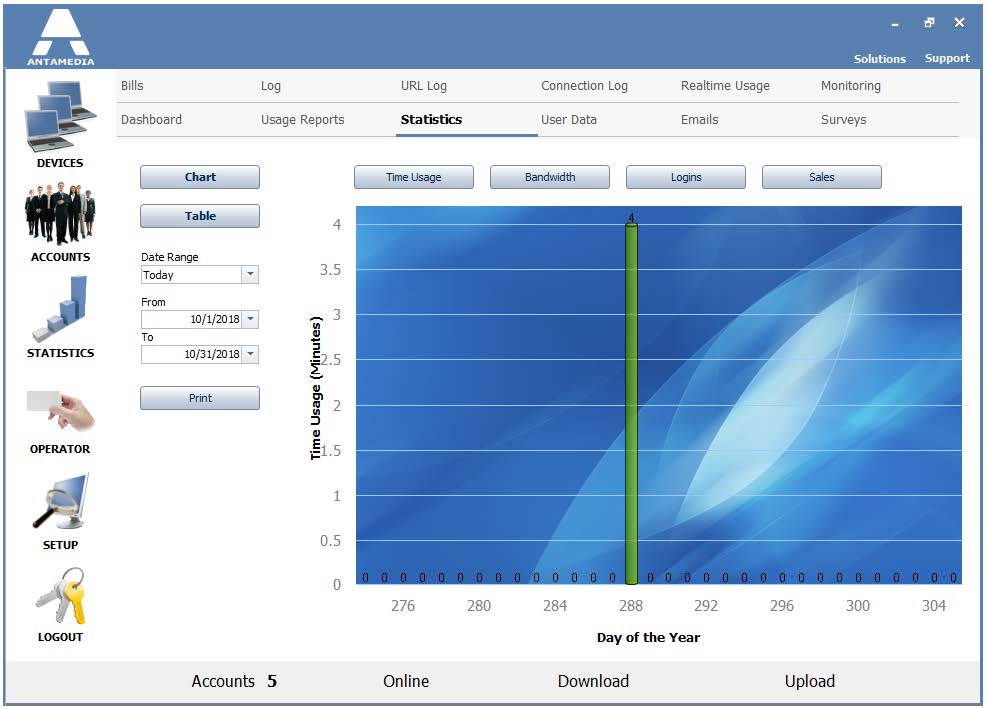Click the Logout keys icon
Viewport: 987px width, 709px height.
(60, 596)
